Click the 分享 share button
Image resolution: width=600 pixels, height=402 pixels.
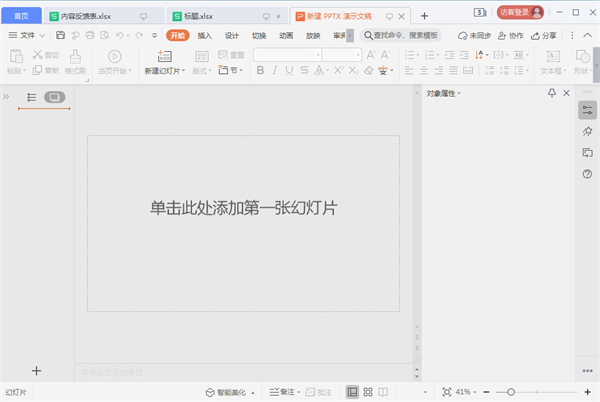544,35
